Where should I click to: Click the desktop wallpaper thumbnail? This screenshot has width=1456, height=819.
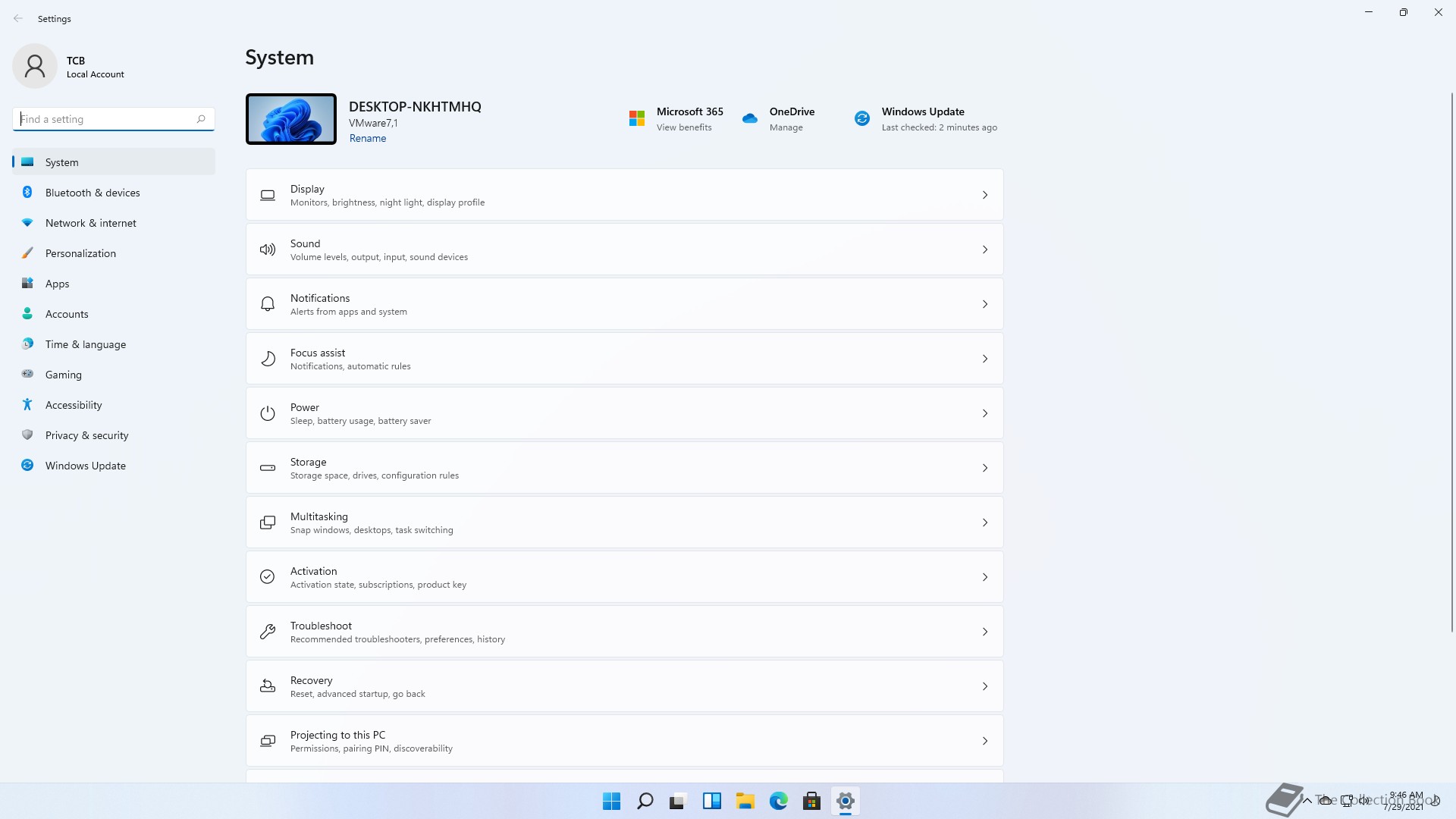coord(291,119)
